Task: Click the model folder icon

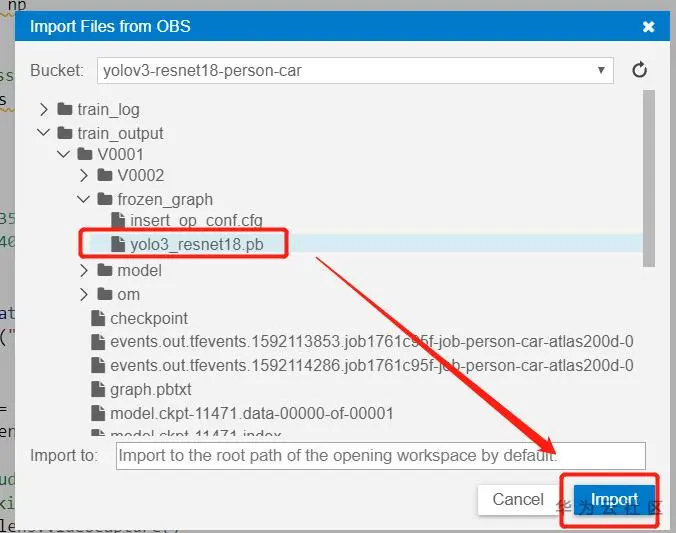Action: [x=105, y=270]
